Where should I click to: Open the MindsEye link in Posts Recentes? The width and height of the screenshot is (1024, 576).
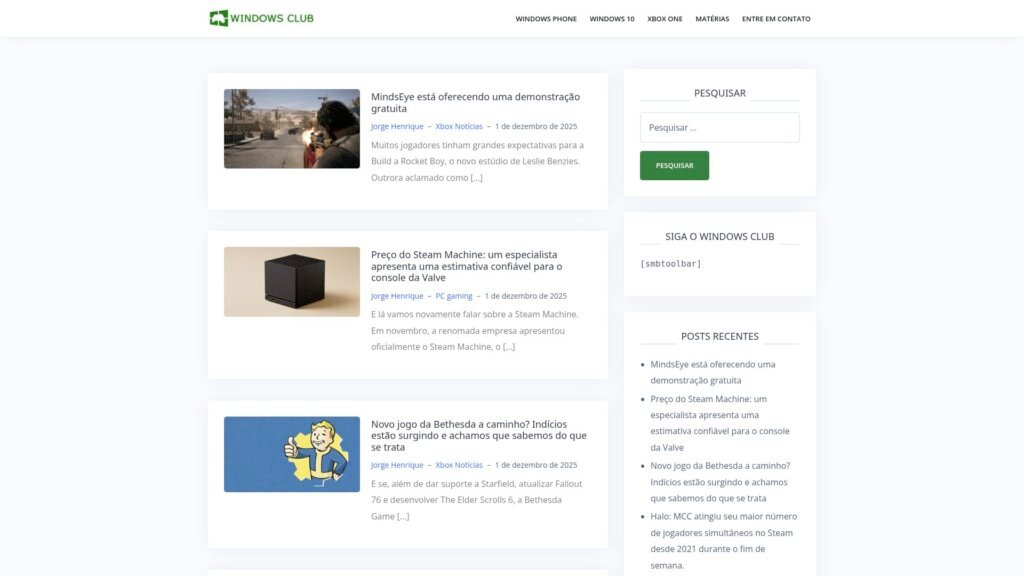click(712, 372)
